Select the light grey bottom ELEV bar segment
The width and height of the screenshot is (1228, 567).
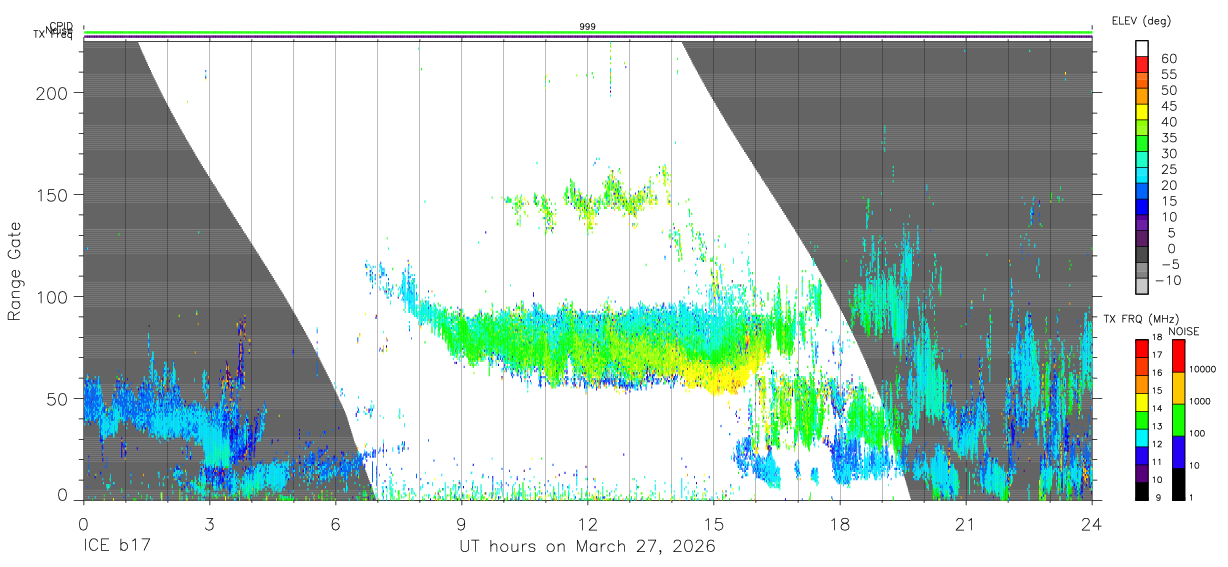tap(1143, 287)
